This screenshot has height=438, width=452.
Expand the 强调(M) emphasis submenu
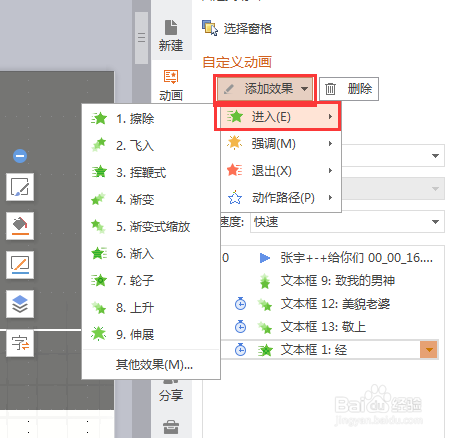coord(281,144)
